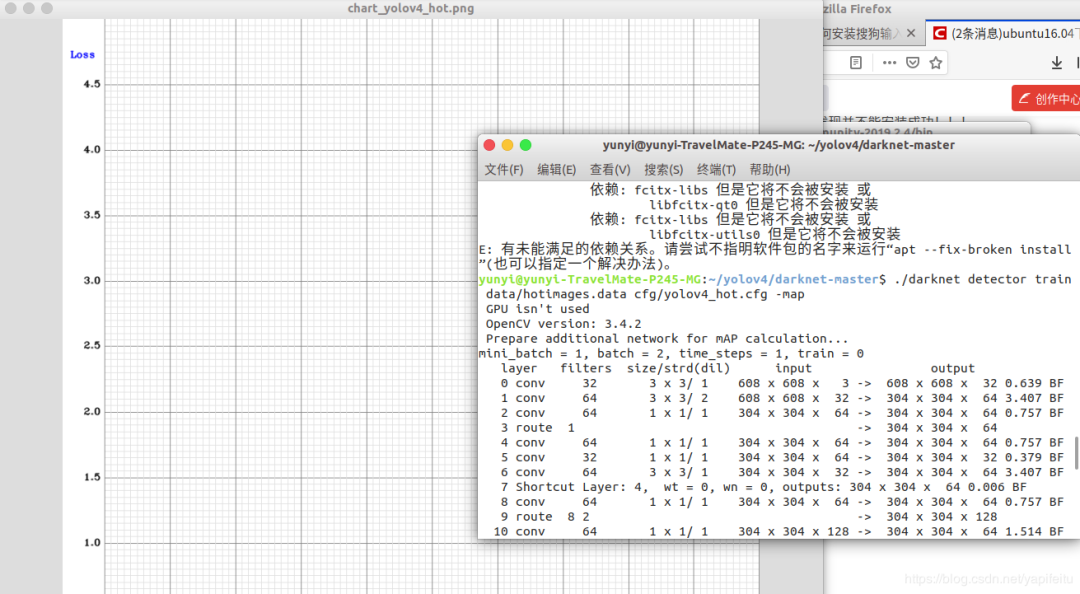Click the CSDN favicon on active tab
The height and width of the screenshot is (594, 1080).
point(939,33)
